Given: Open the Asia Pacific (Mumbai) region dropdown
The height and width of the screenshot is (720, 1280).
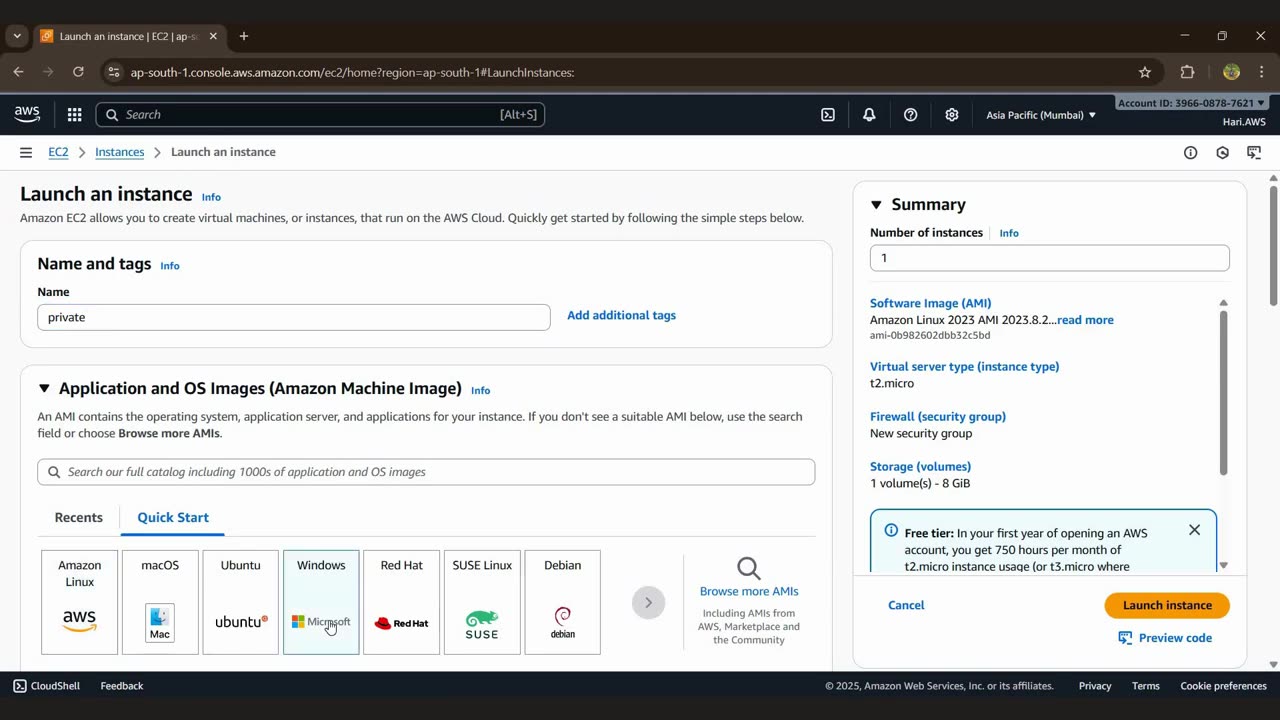Looking at the screenshot, I should pyautogui.click(x=1041, y=115).
